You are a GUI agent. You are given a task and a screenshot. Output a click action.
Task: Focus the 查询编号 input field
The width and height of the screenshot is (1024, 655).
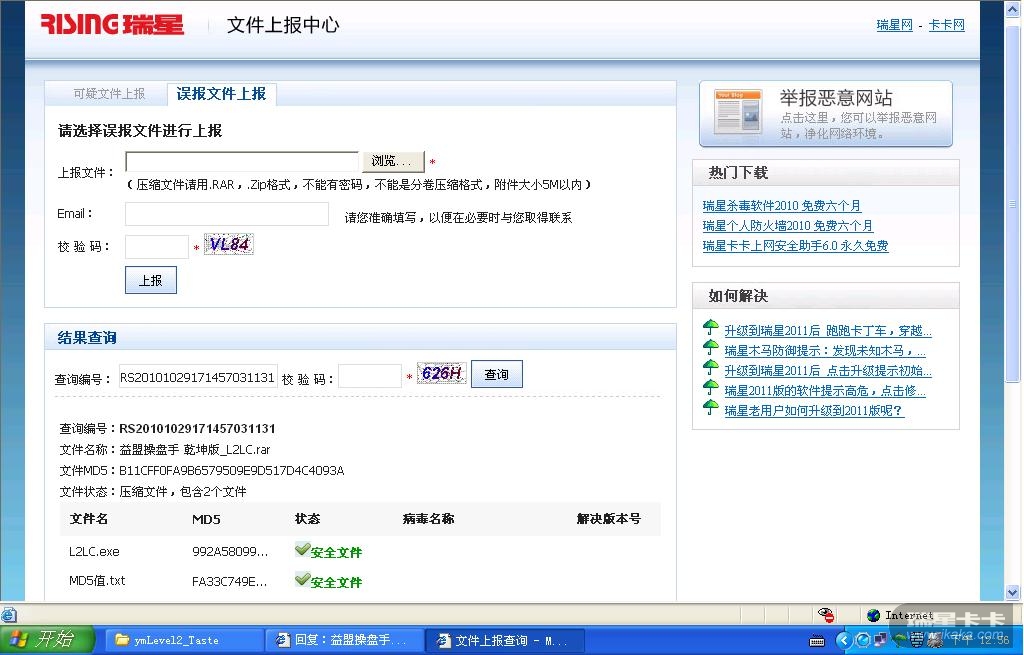click(198, 377)
